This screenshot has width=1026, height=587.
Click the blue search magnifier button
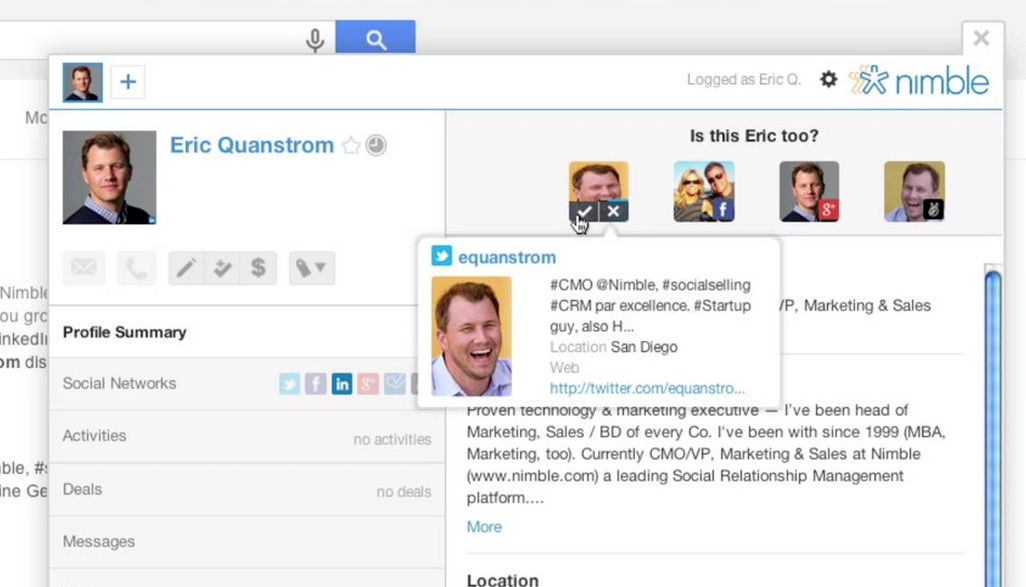click(375, 37)
